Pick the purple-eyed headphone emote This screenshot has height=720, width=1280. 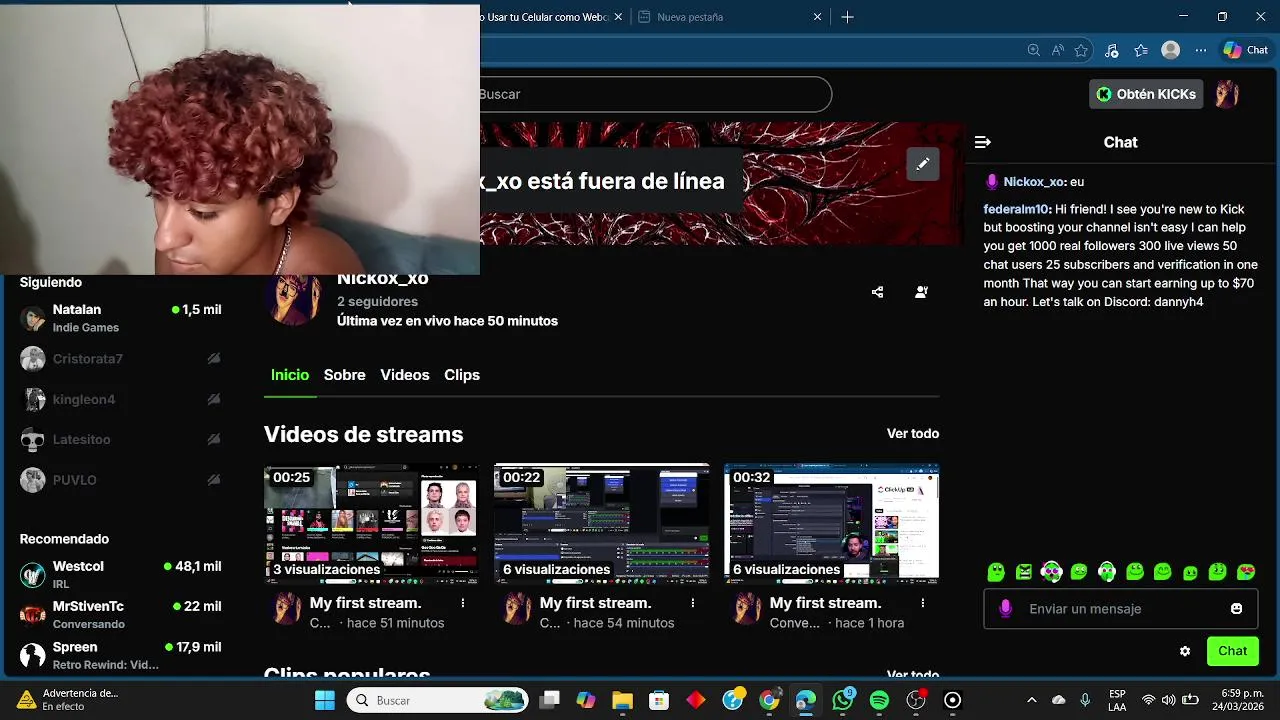pyautogui.click(x=1051, y=572)
